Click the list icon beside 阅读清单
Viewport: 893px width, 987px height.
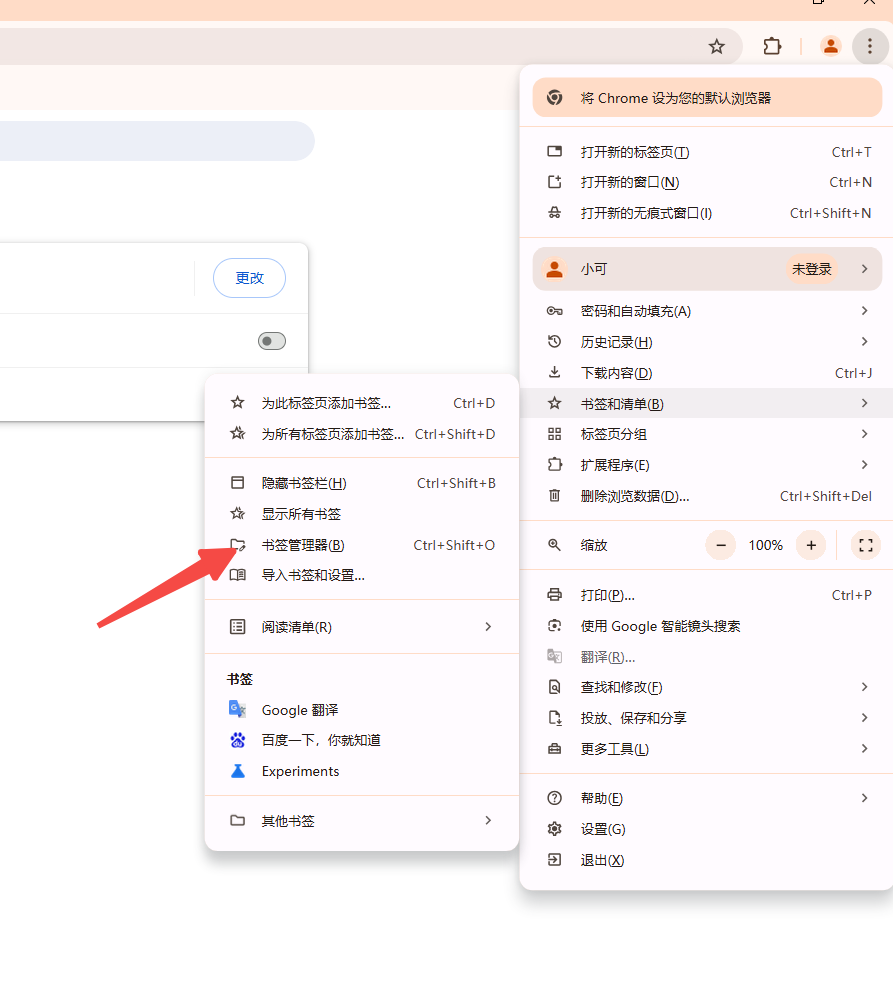click(237, 626)
